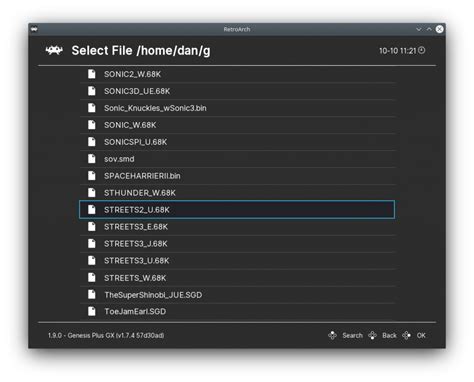The width and height of the screenshot is (474, 382).
Task: Select SPACEHARRIERII.bin entry
Action: click(x=237, y=176)
